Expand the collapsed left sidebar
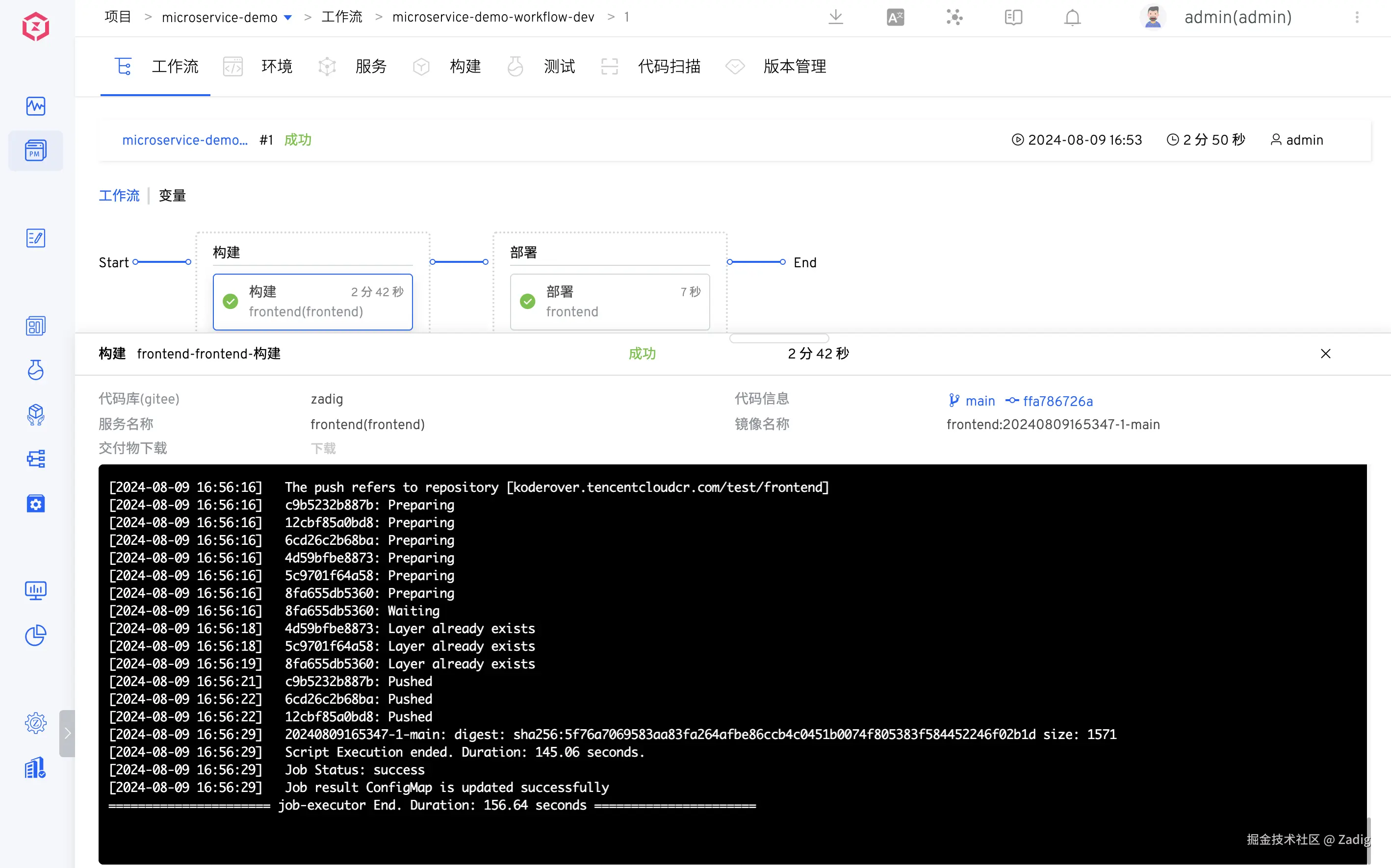The width and height of the screenshot is (1391, 868). tap(67, 733)
